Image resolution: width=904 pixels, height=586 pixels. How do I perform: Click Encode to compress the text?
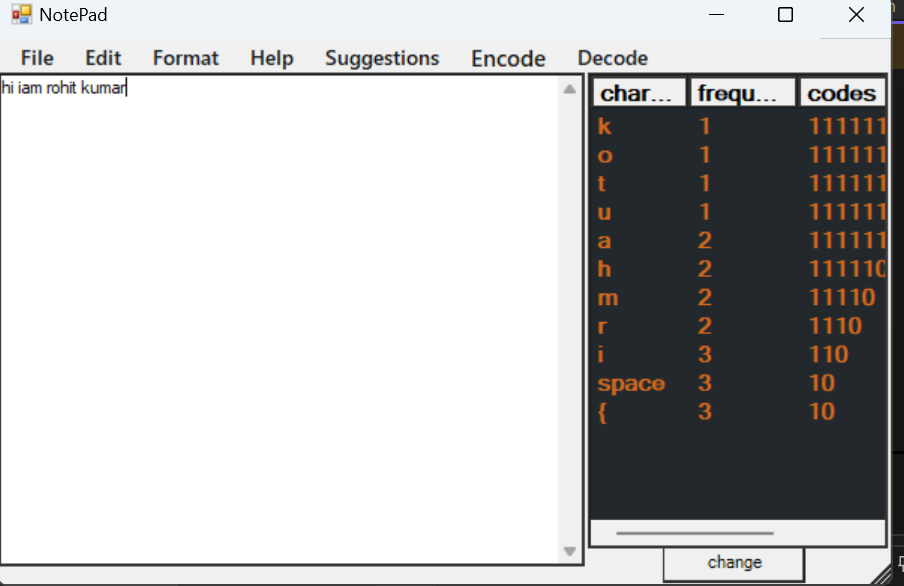click(x=507, y=57)
